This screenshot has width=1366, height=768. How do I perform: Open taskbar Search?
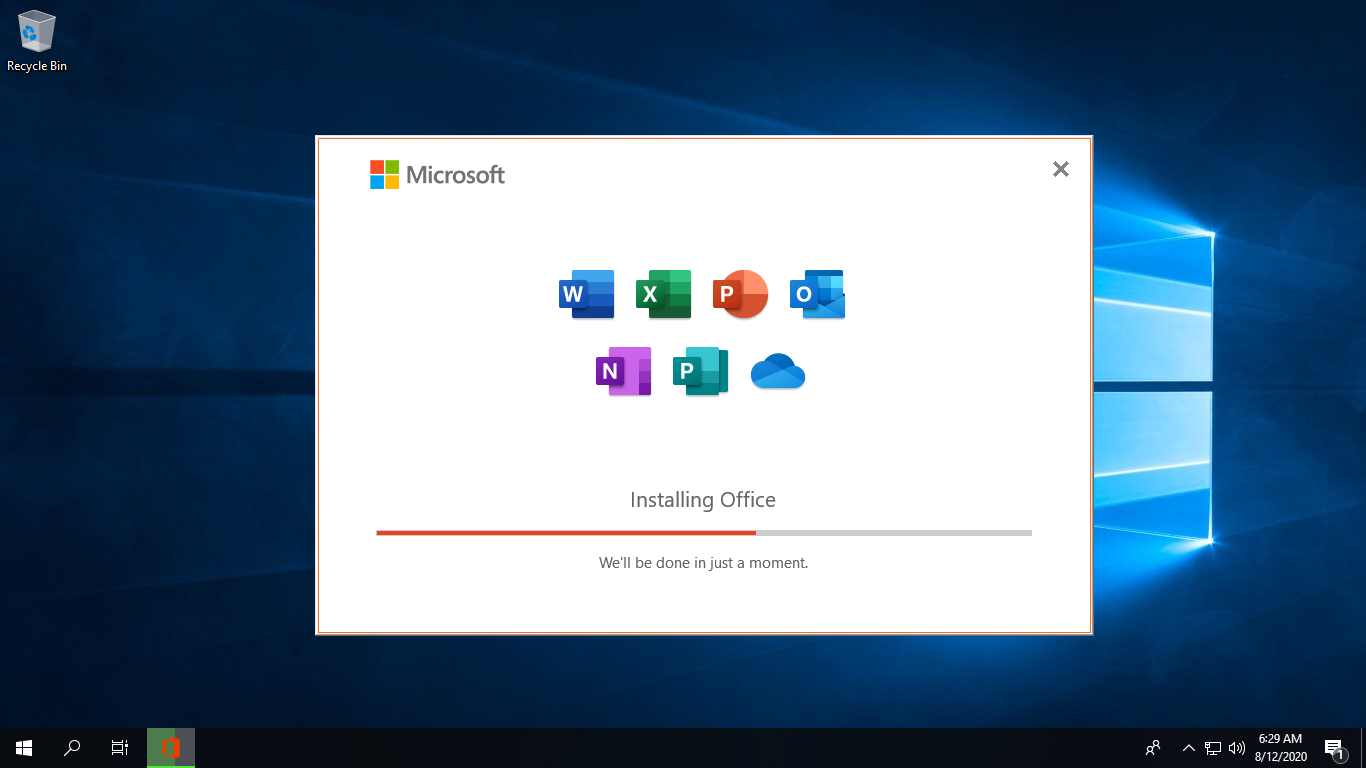tap(72, 747)
